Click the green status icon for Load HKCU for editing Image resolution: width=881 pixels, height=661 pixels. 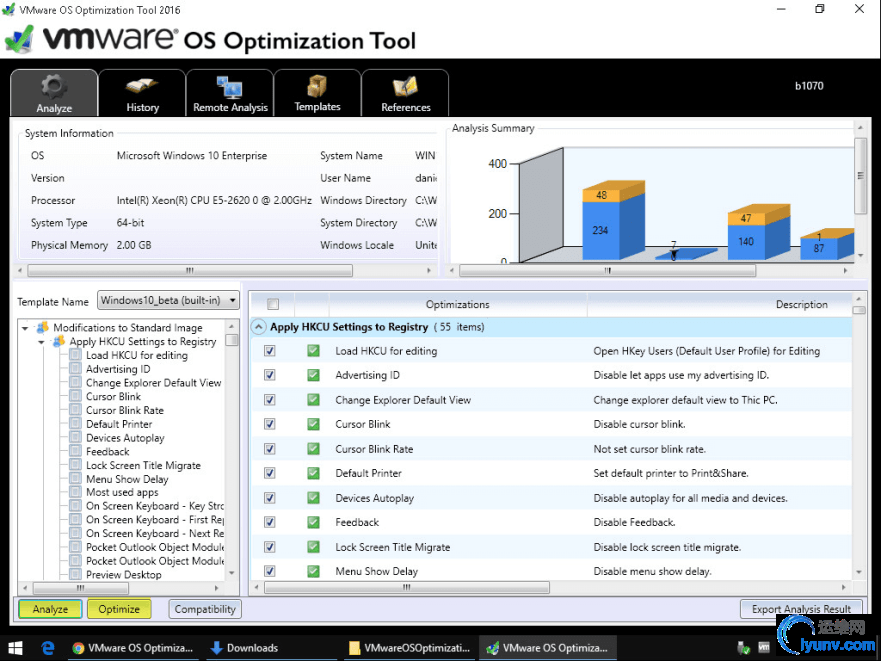coord(313,351)
